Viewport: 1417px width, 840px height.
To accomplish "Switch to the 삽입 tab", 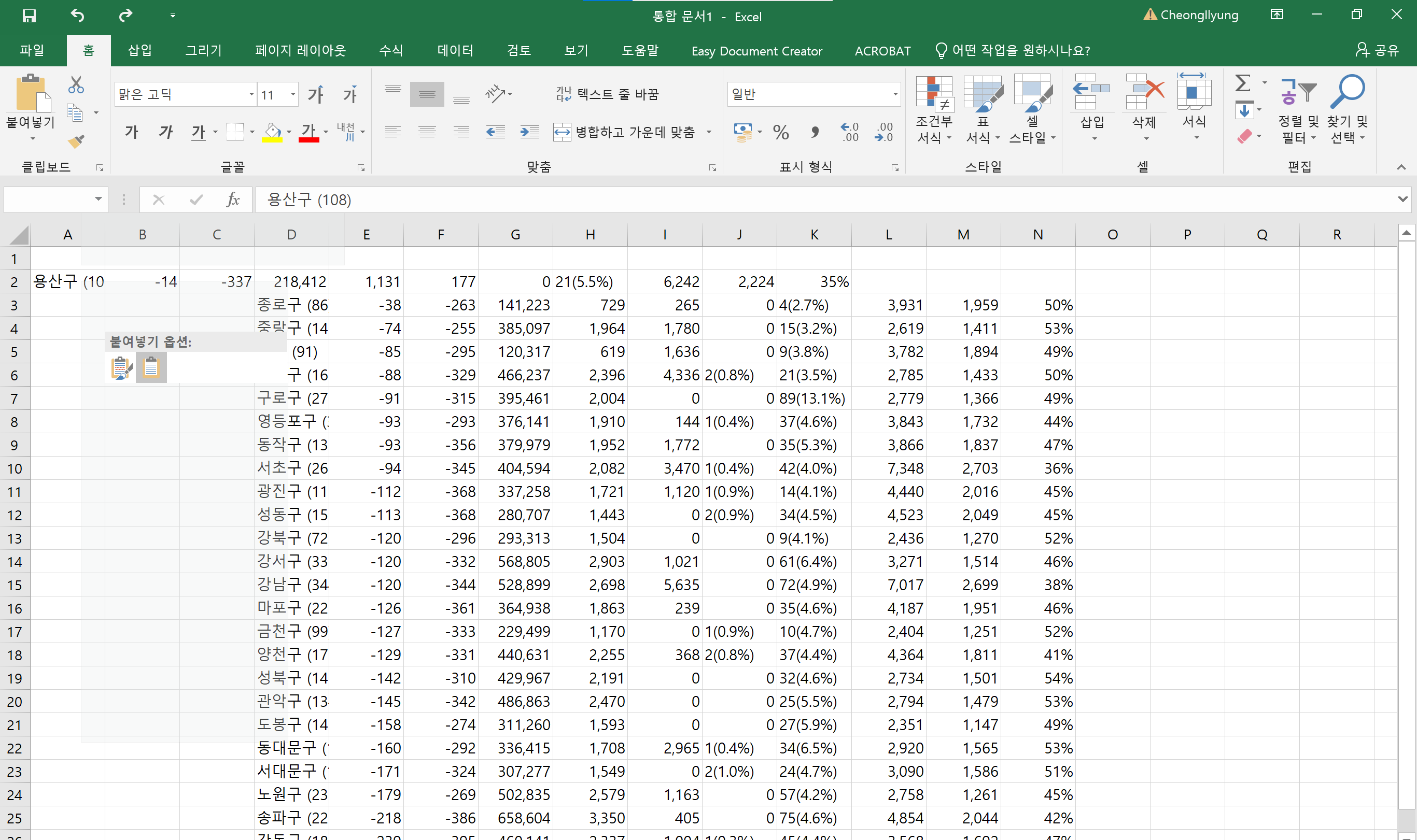I will [139, 50].
